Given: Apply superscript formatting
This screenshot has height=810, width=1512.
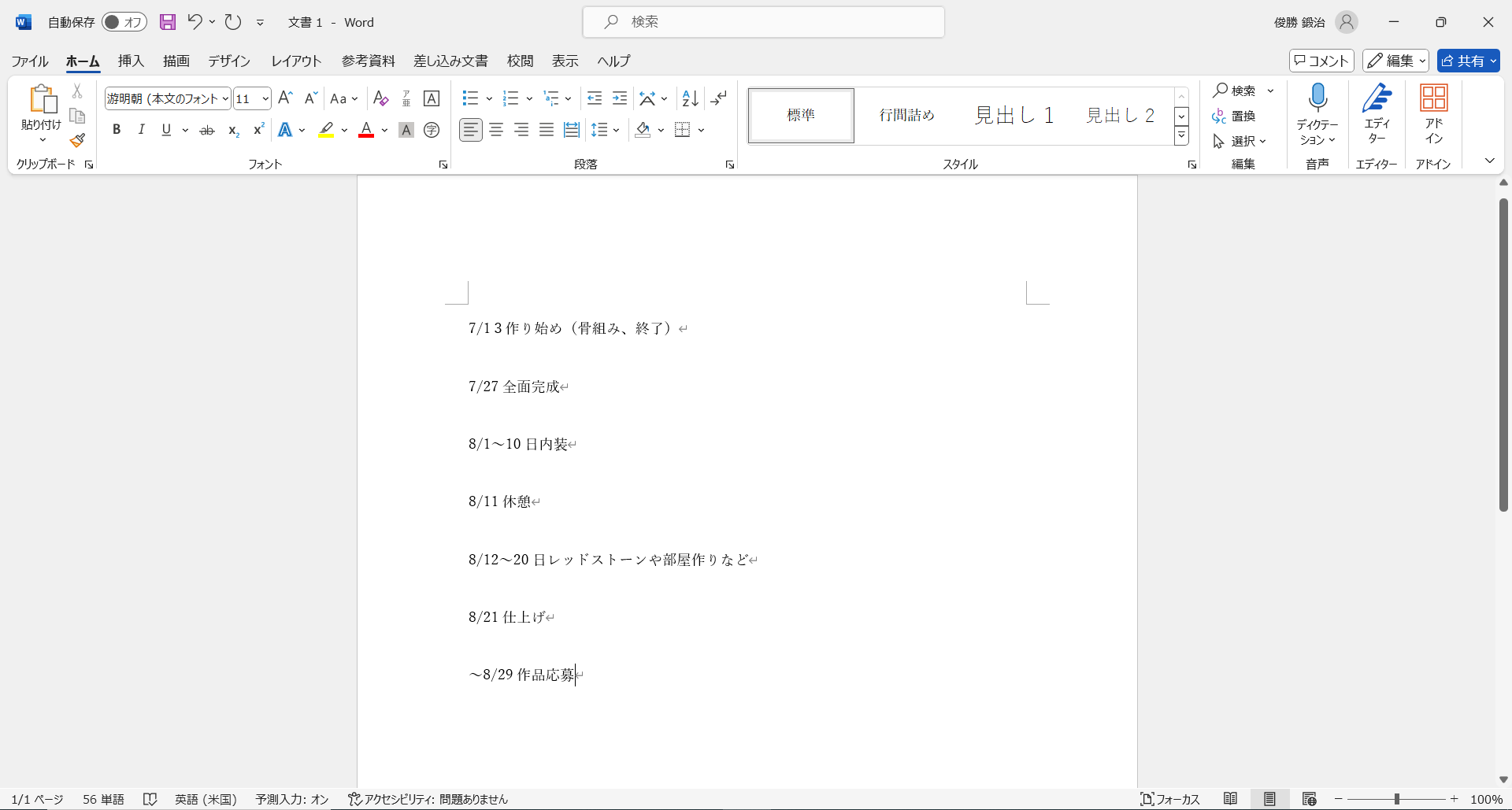Looking at the screenshot, I should (x=258, y=130).
